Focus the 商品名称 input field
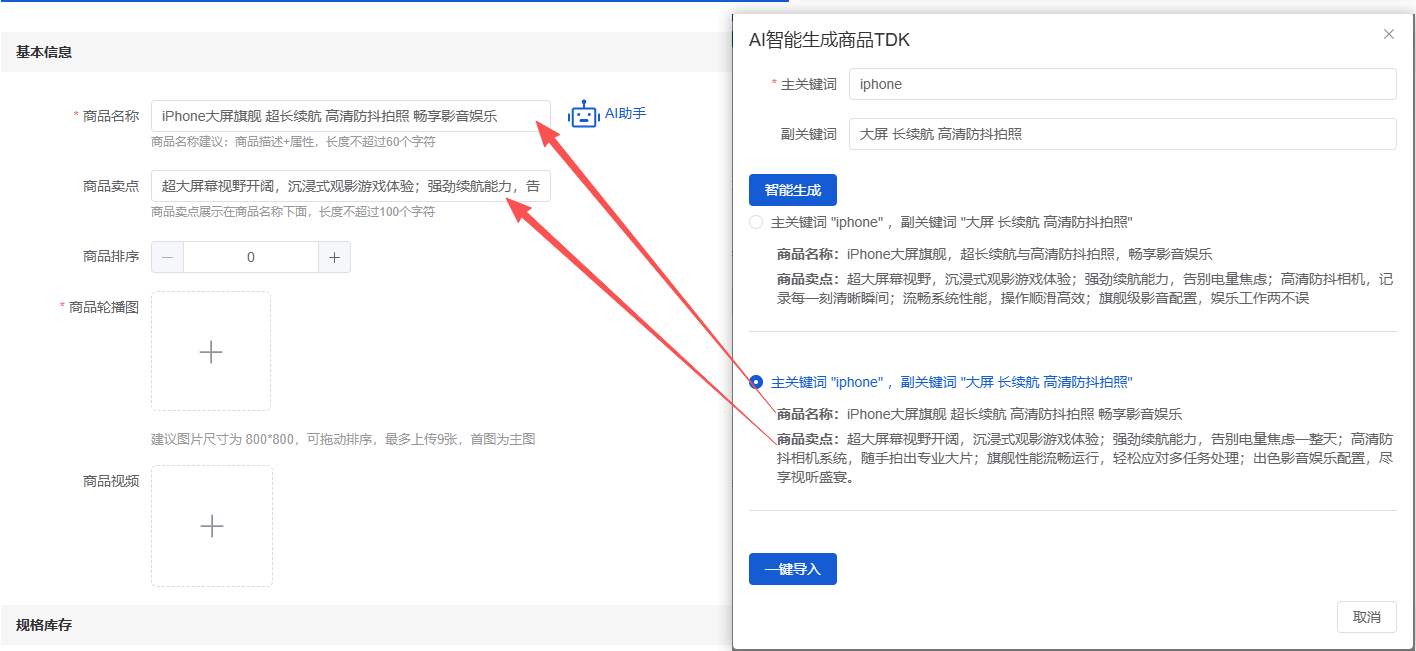This screenshot has height=651, width=1416. (351, 116)
